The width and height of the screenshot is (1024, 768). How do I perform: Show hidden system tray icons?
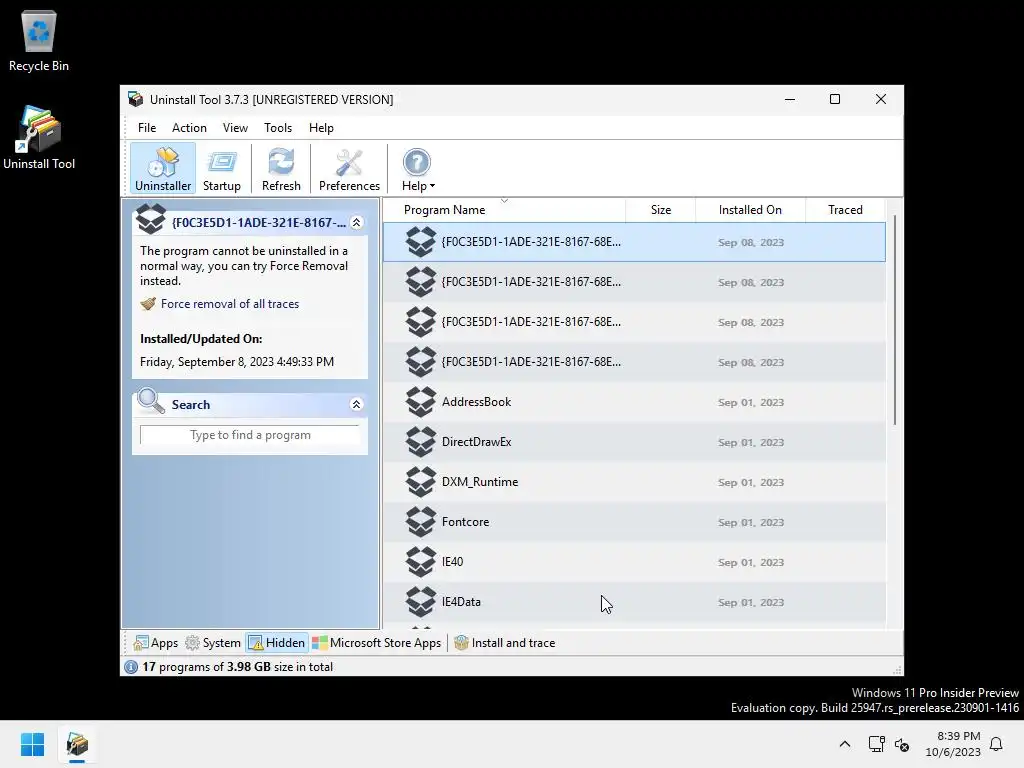click(844, 744)
